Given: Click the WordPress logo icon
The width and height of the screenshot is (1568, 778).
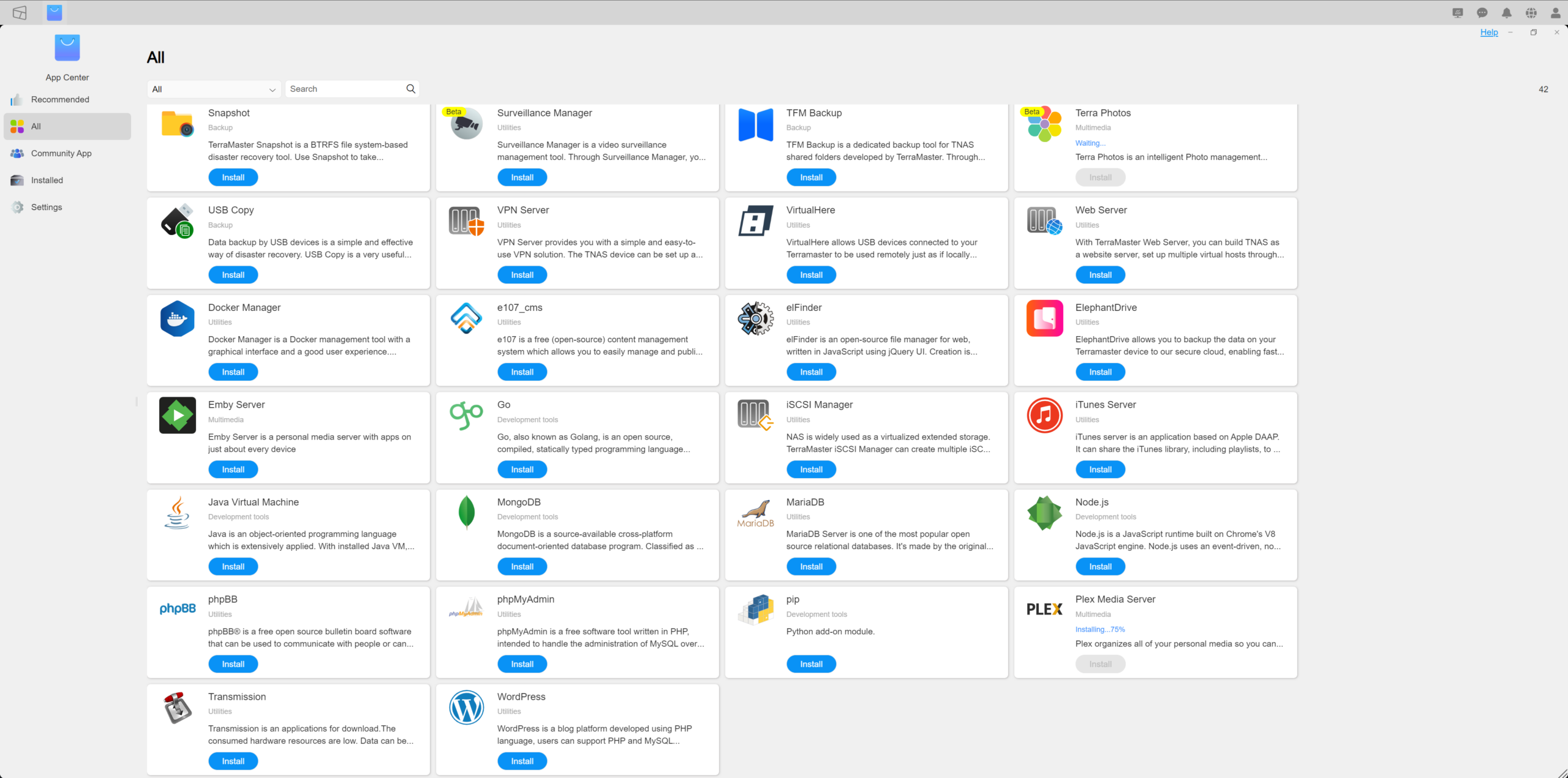Looking at the screenshot, I should click(466, 708).
